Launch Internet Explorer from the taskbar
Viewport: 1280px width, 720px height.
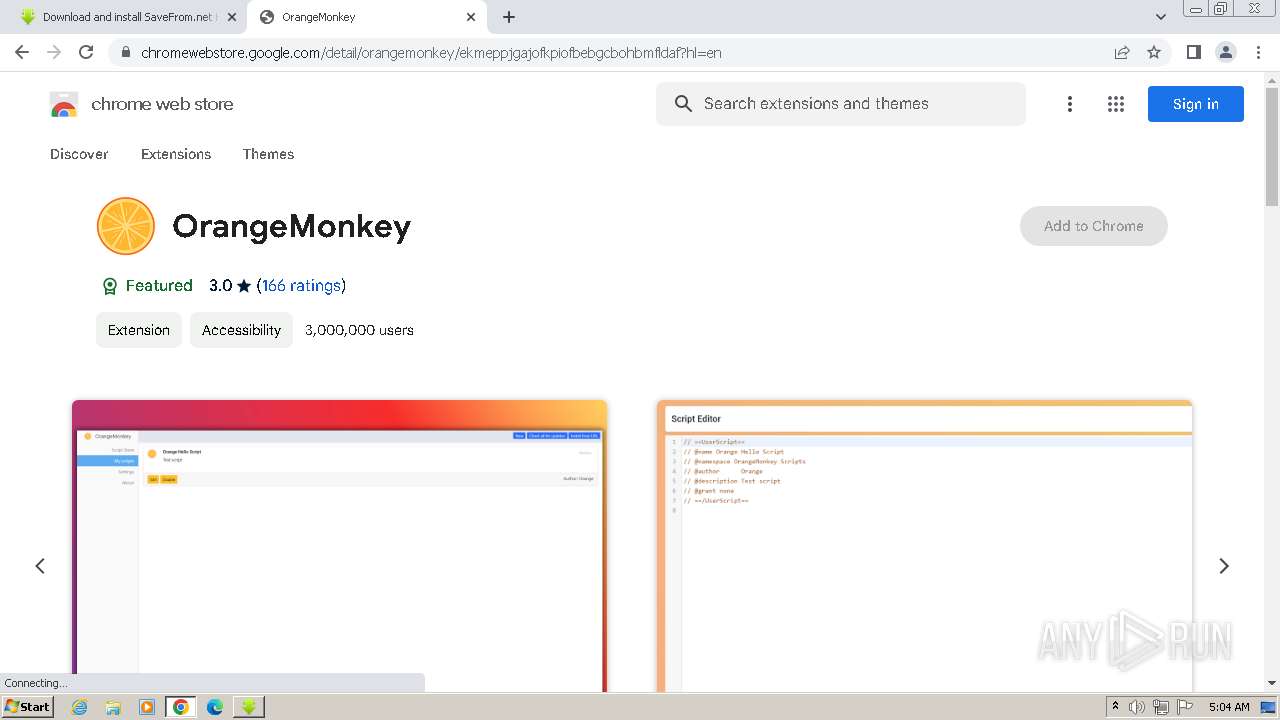click(x=79, y=706)
